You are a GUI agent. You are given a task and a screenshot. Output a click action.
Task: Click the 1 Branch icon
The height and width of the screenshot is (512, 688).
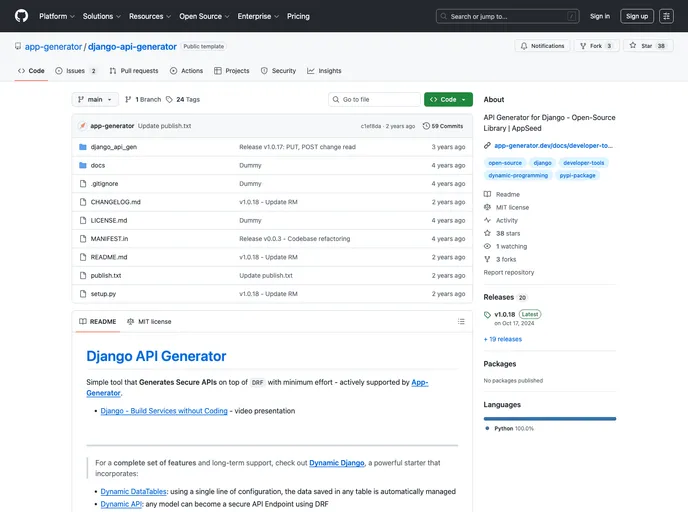pyautogui.click(x=128, y=100)
